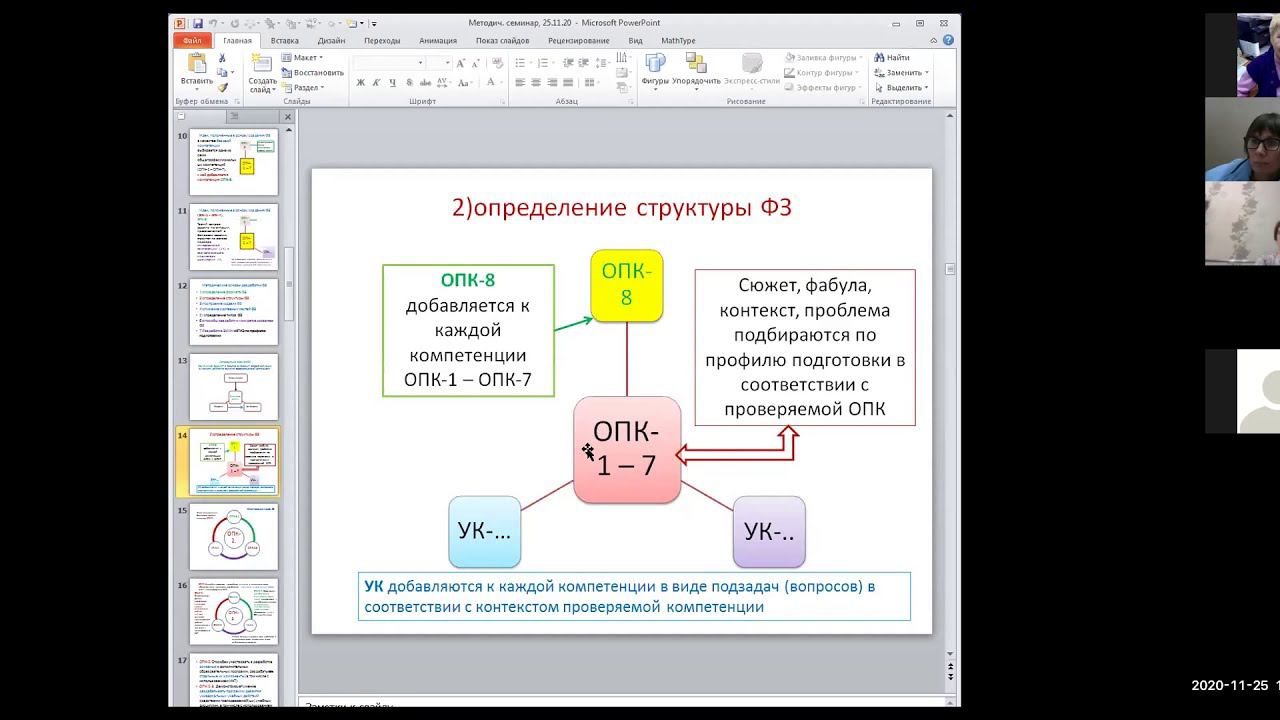The height and width of the screenshot is (720, 1280).
Task: Open the Макет layout dropdown
Action: [x=300, y=57]
